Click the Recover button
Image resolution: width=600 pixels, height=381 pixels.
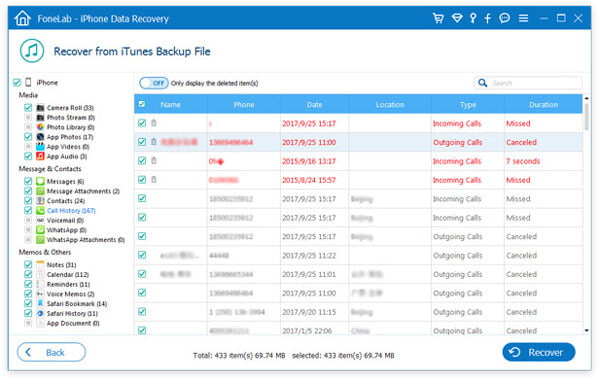coord(539,352)
